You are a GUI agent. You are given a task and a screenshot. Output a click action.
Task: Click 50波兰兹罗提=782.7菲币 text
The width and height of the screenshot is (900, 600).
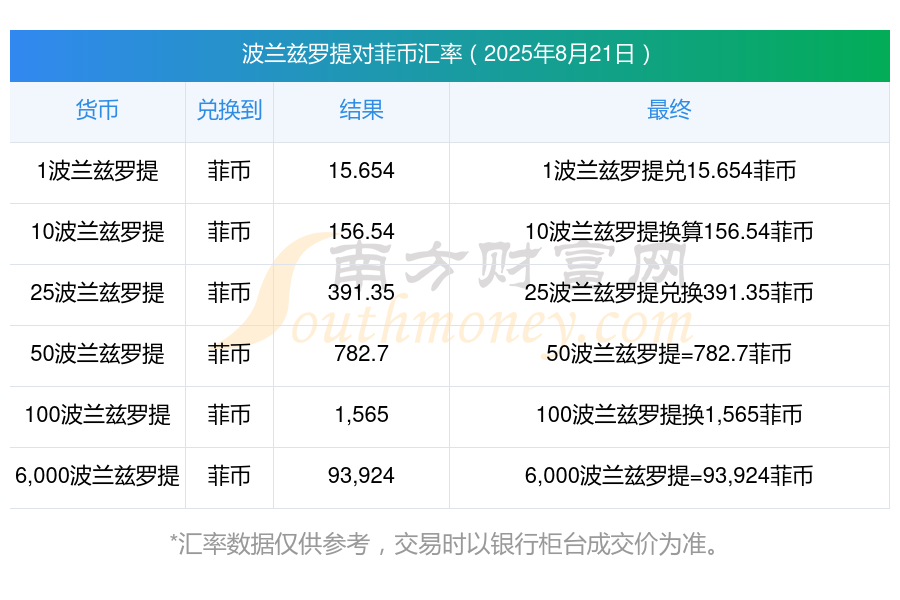click(x=669, y=354)
